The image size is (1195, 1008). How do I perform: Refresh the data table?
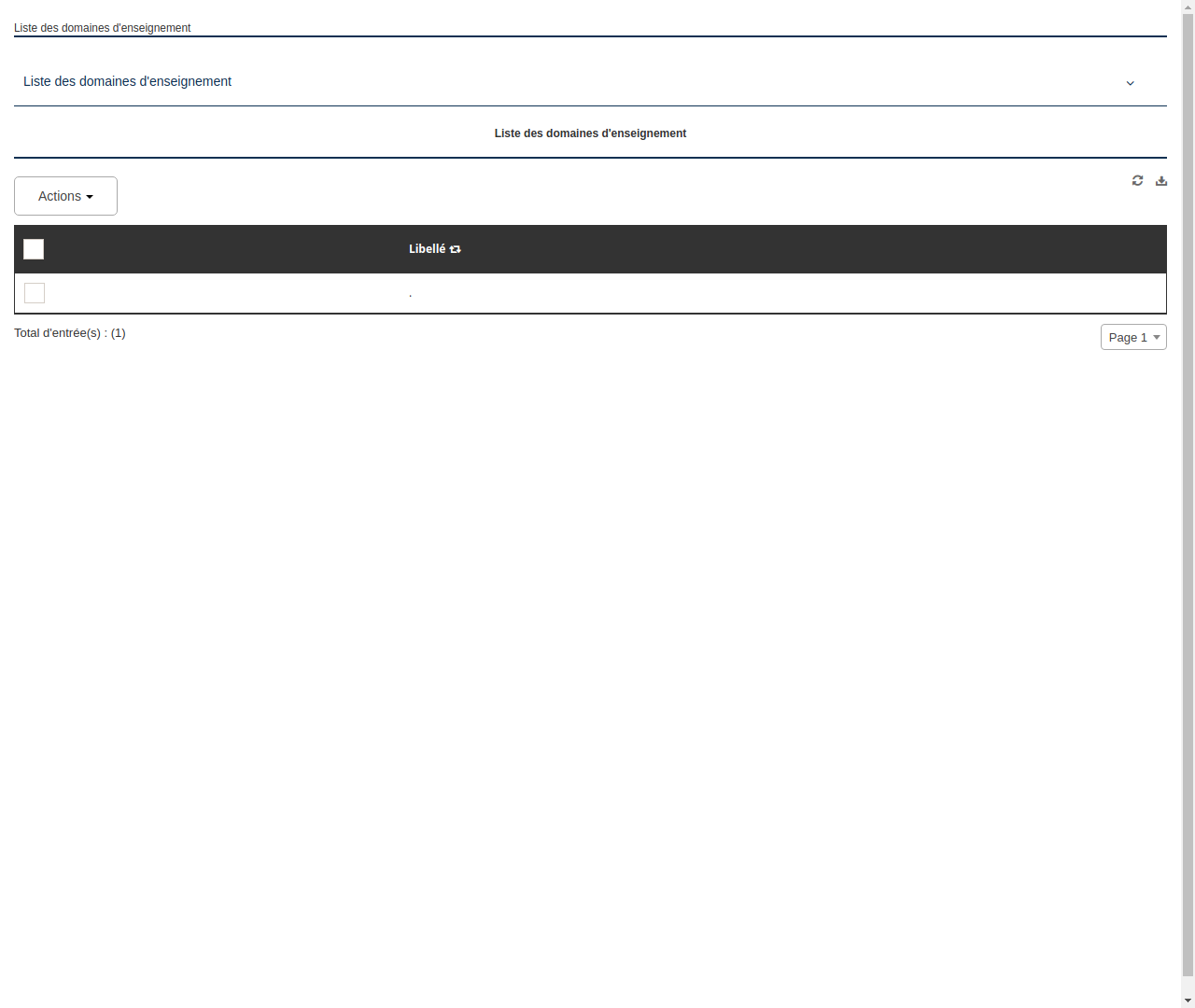(1137, 180)
